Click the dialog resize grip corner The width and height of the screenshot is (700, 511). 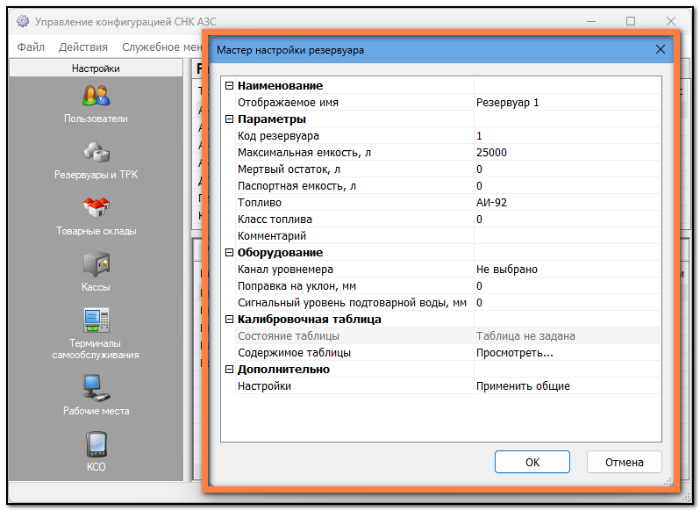click(x=668, y=481)
